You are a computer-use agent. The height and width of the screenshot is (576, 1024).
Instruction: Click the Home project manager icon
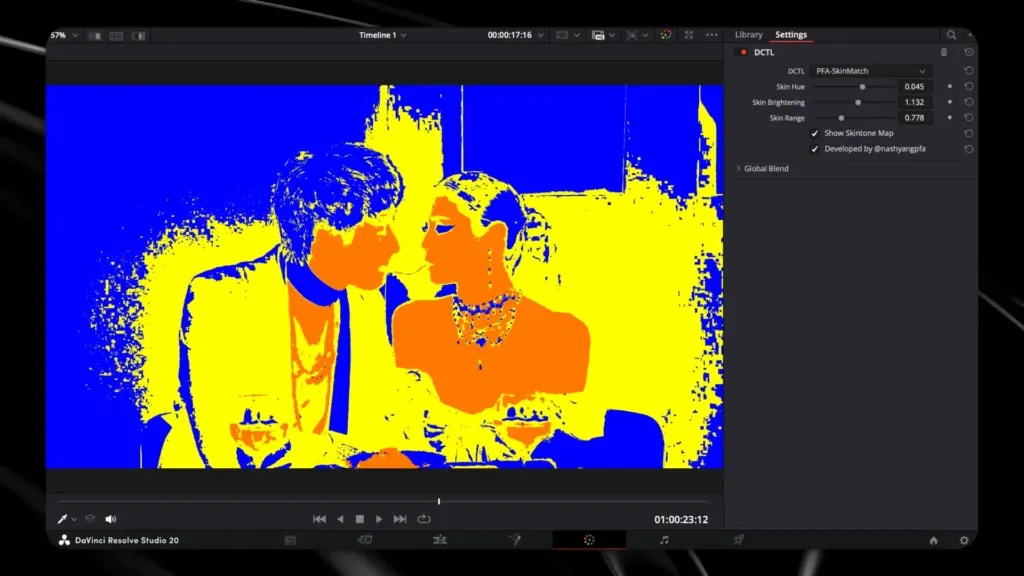pyautogui.click(x=933, y=541)
